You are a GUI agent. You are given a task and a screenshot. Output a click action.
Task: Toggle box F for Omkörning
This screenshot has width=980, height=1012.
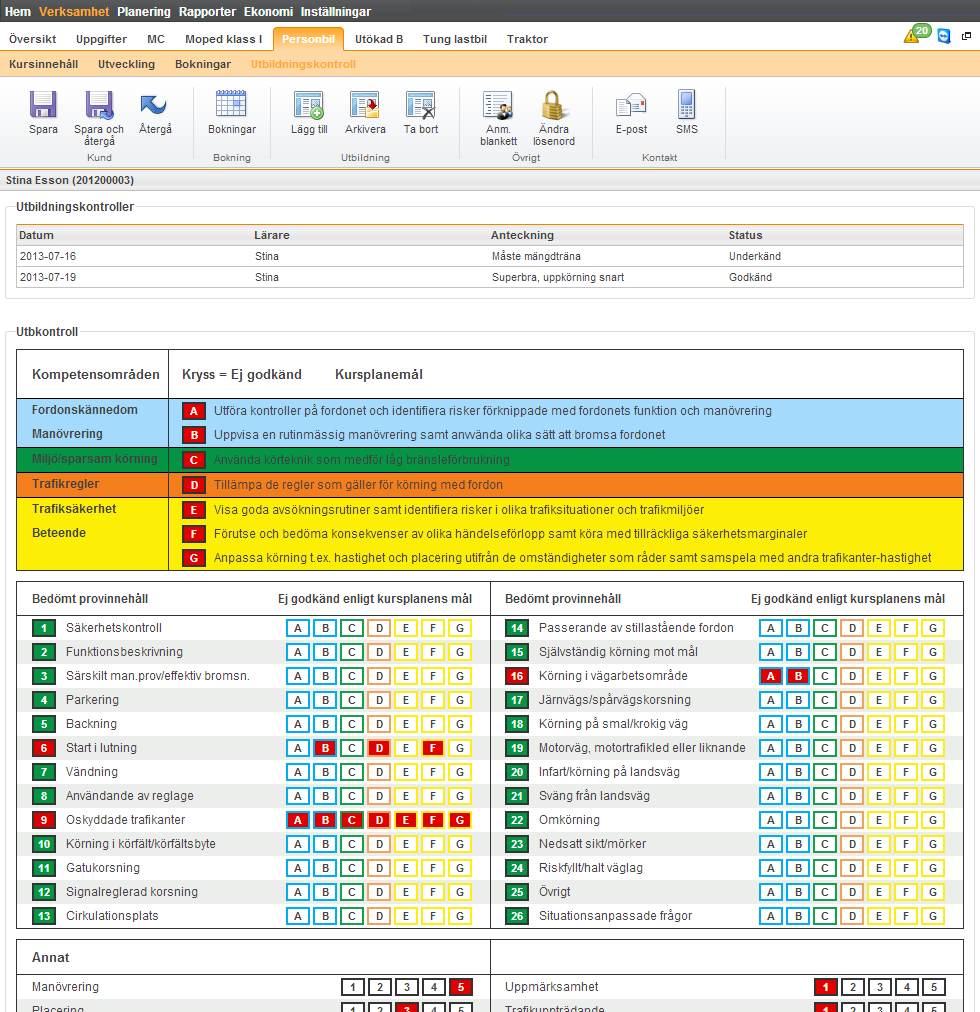coord(906,820)
